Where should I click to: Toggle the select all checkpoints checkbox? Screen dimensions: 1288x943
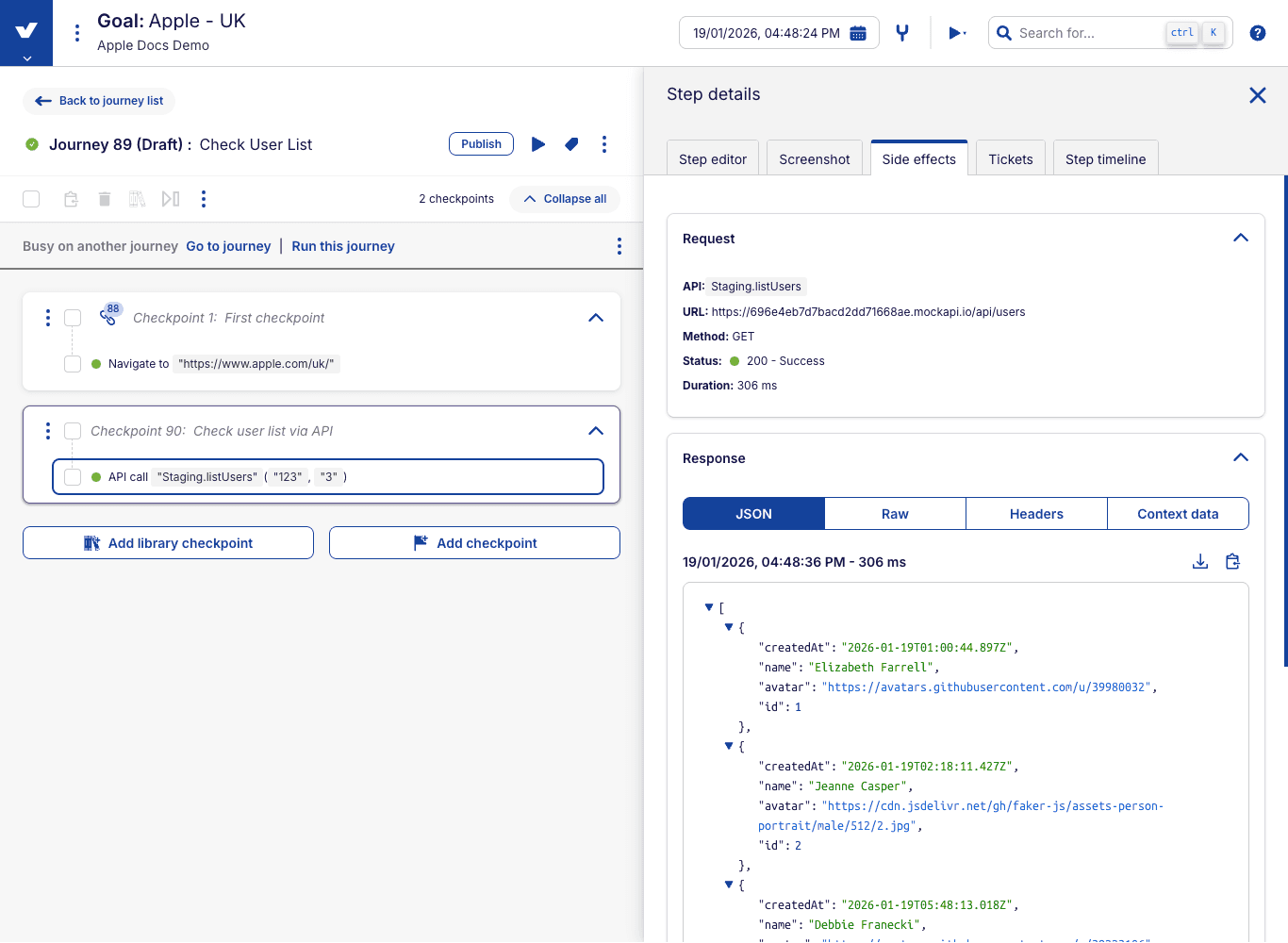(31, 199)
